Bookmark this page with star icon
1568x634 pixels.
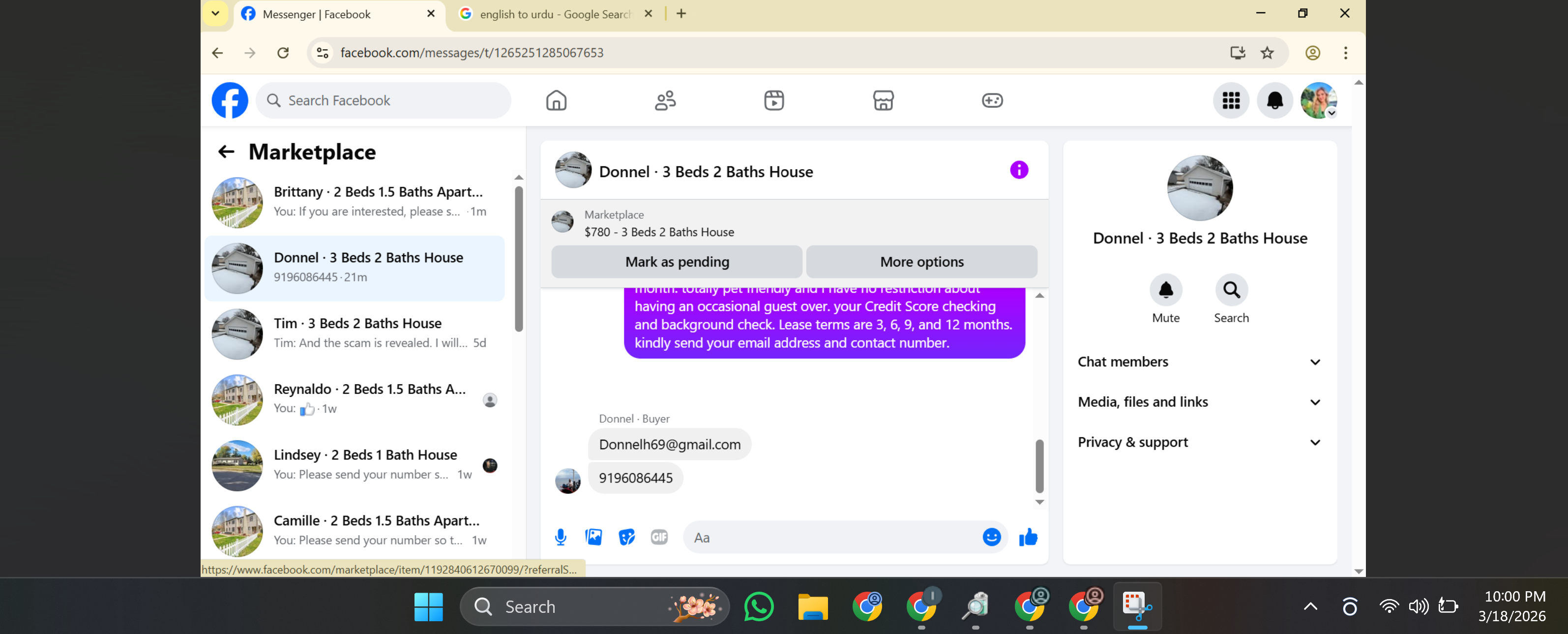(x=1267, y=53)
